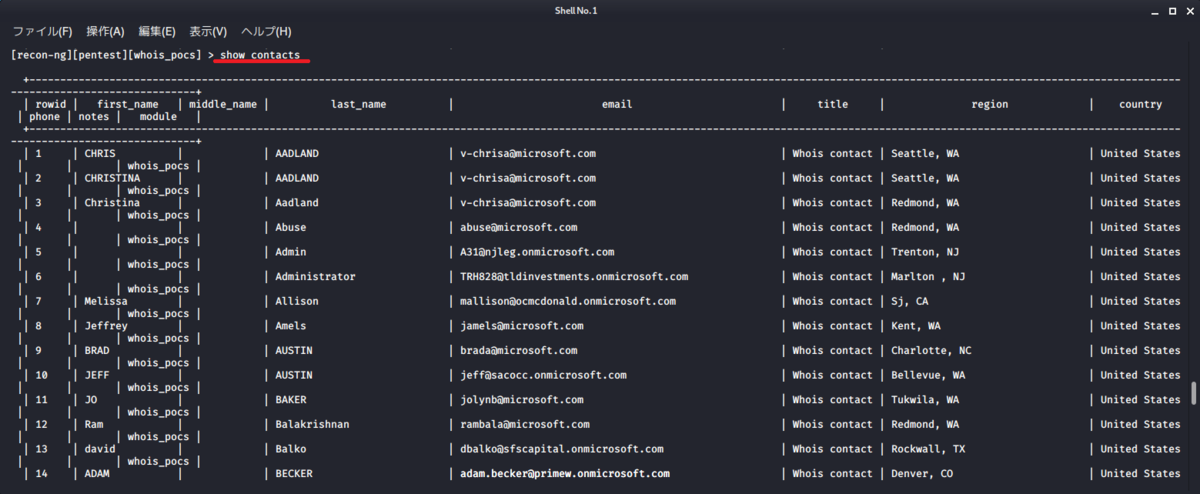Image resolution: width=1200 pixels, height=494 pixels.
Task: Click region 'Kent, WA'
Action: click(916, 326)
